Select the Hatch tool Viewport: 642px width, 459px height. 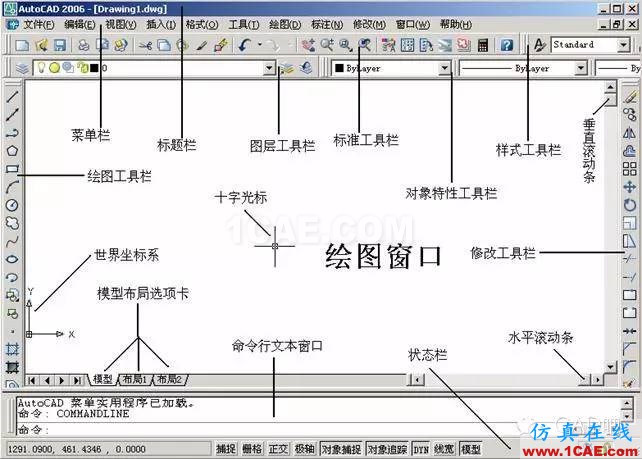coord(12,349)
